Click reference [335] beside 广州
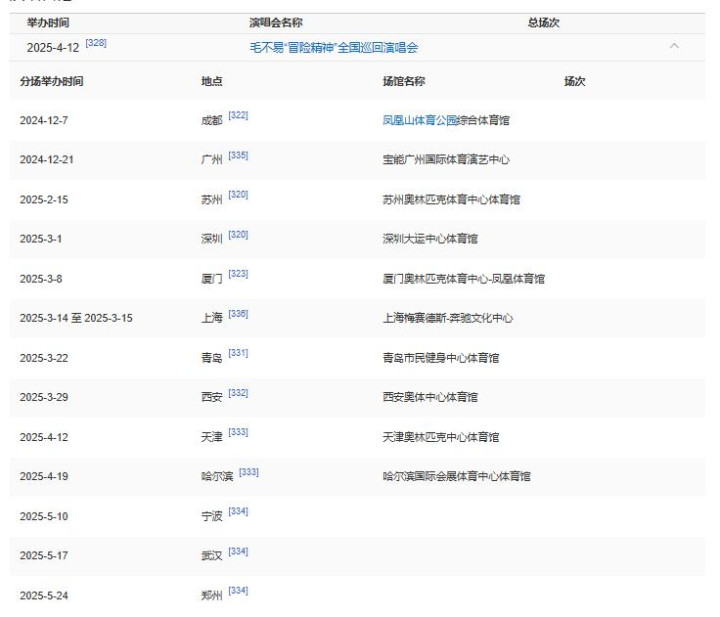Viewport: 720px width, 617px height. [x=238, y=156]
